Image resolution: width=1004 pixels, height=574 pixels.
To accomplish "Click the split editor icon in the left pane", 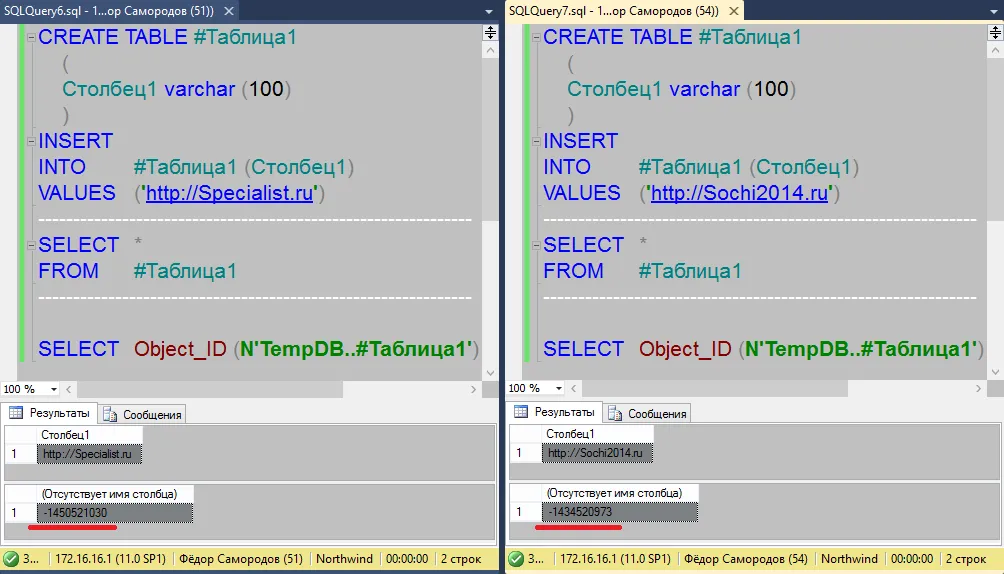I will click(x=490, y=33).
